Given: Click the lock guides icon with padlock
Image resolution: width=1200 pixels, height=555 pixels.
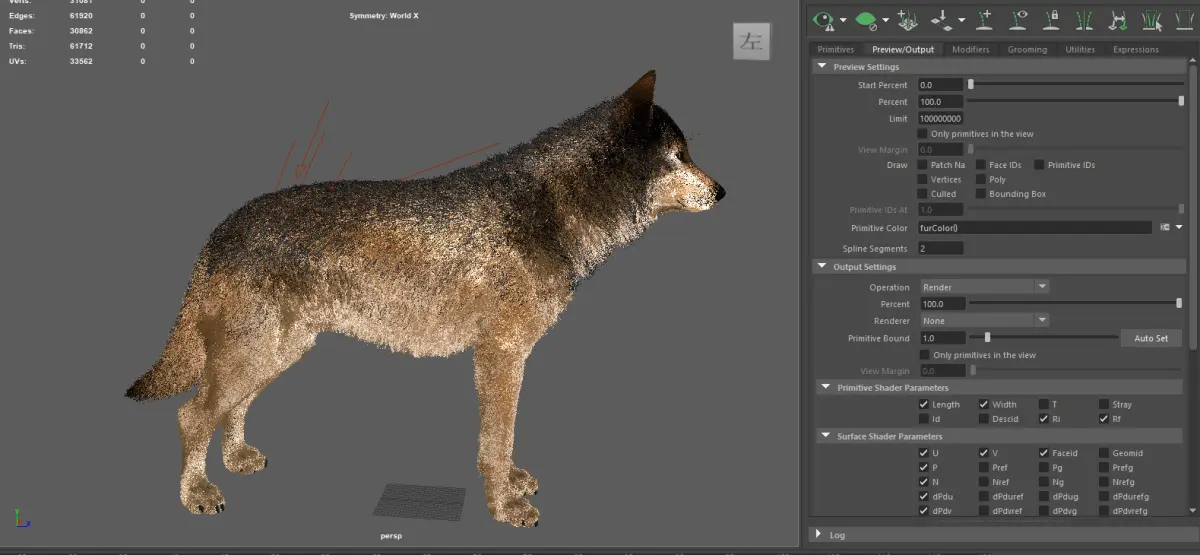Looking at the screenshot, I should tap(1052, 18).
